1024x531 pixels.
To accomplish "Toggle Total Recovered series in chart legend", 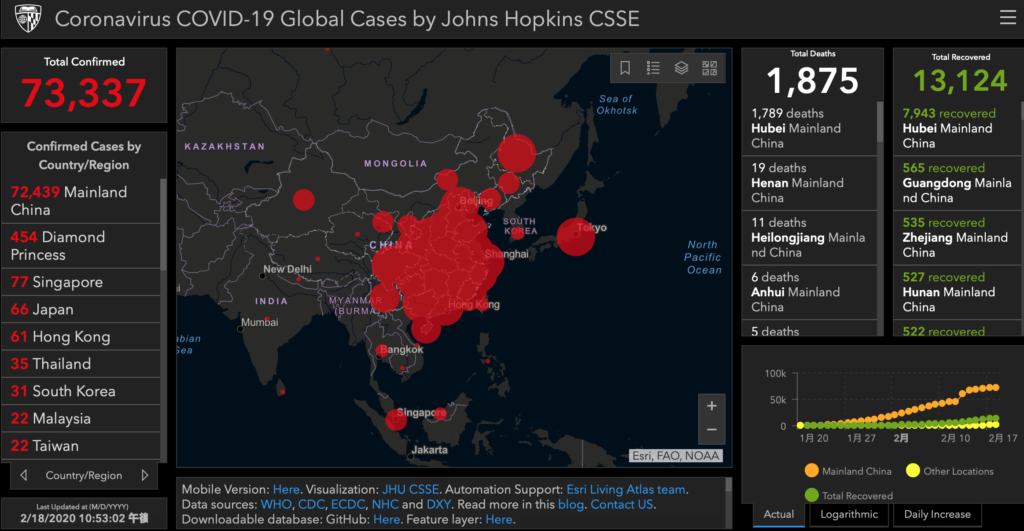I will 848,496.
